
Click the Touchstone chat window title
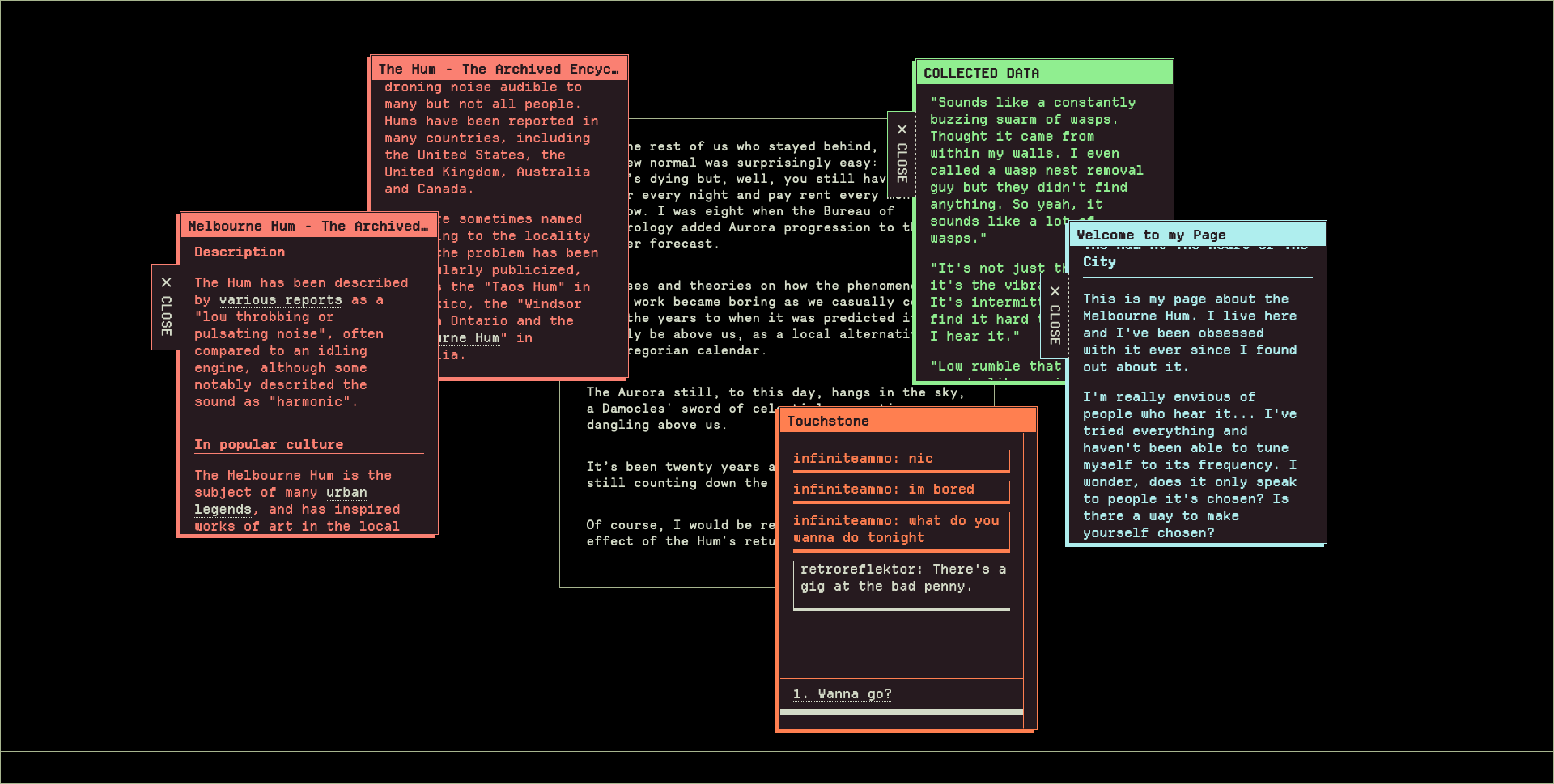click(906, 421)
